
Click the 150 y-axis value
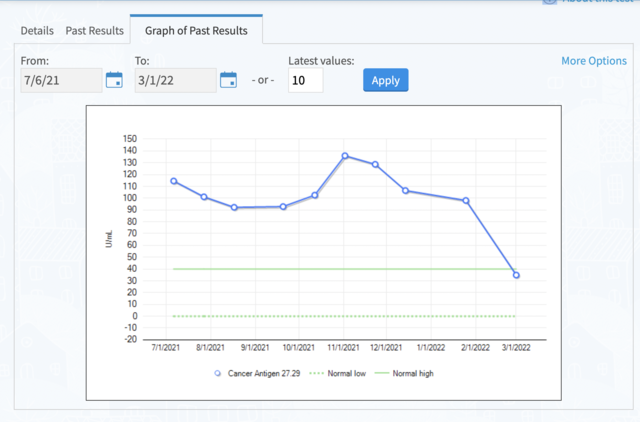click(130, 139)
